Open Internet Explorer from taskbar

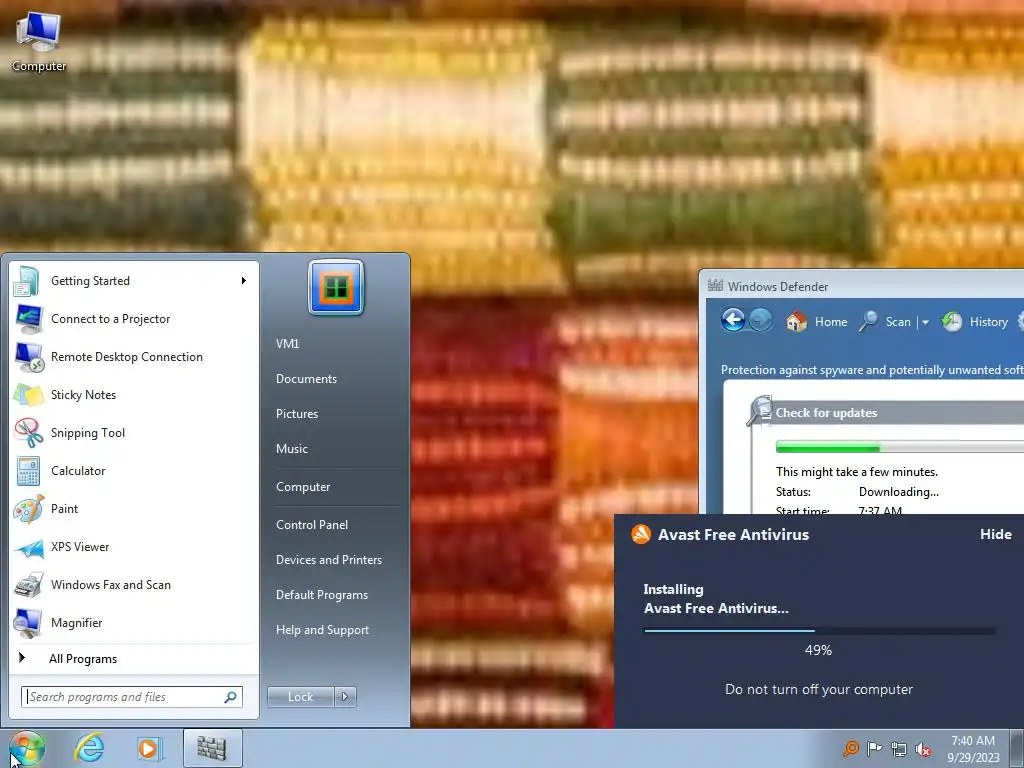coord(89,748)
